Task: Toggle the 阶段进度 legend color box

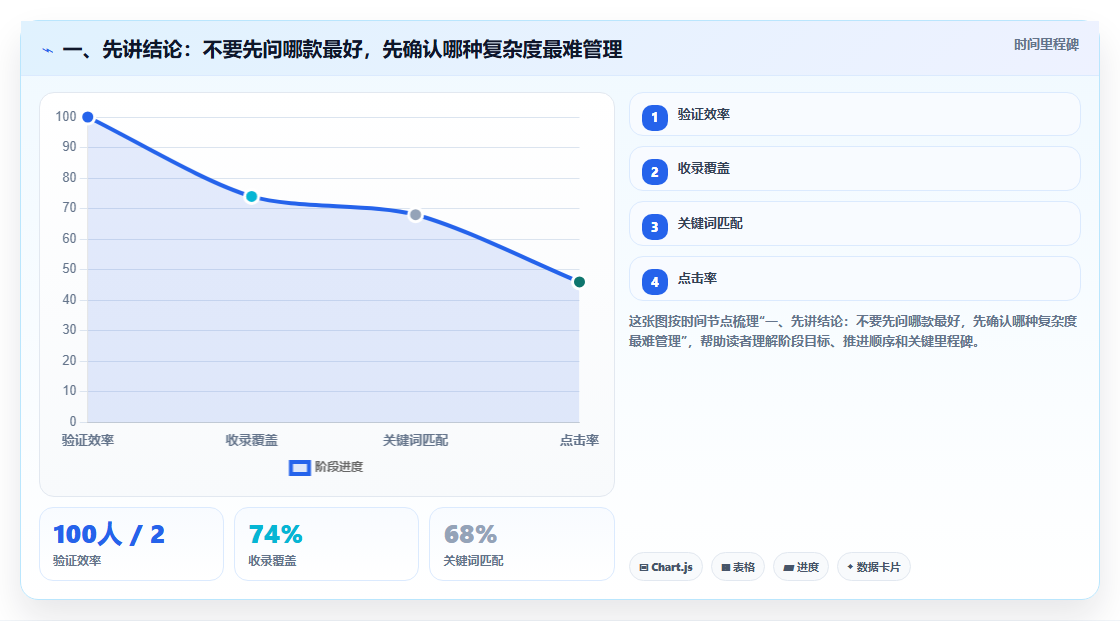Action: [299, 468]
